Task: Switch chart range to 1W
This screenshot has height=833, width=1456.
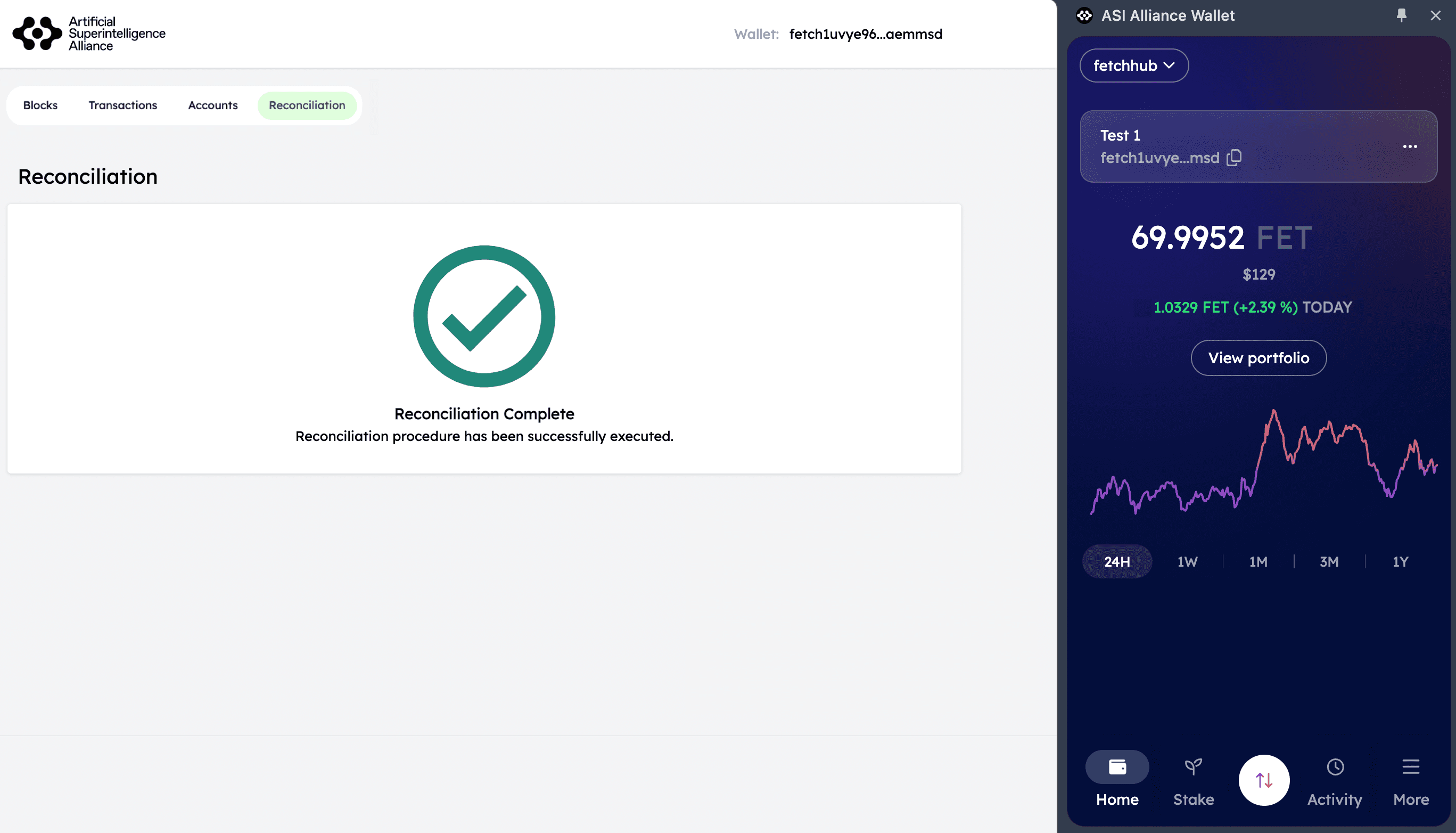Action: [x=1187, y=562]
